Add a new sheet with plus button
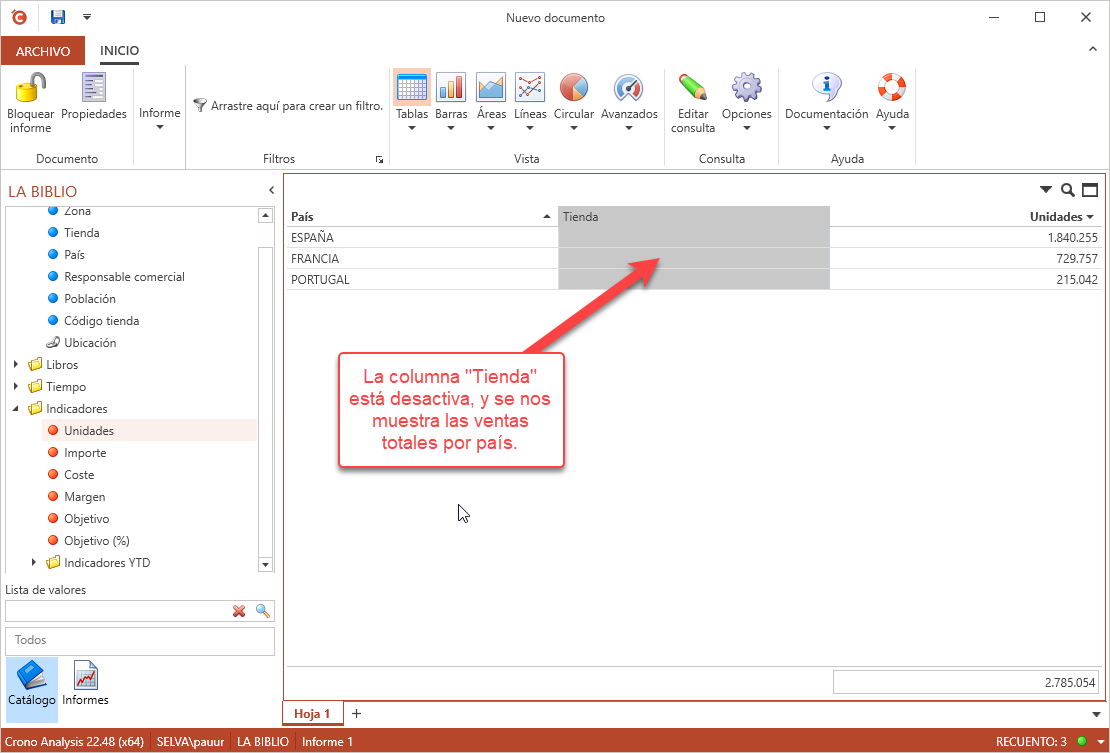The image size is (1110, 753). pos(356,714)
